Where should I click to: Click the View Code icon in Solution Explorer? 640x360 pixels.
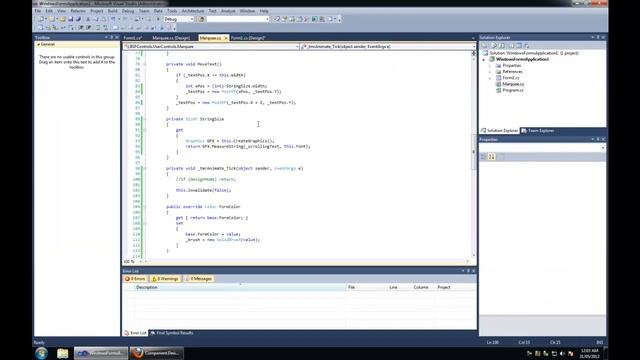click(511, 45)
